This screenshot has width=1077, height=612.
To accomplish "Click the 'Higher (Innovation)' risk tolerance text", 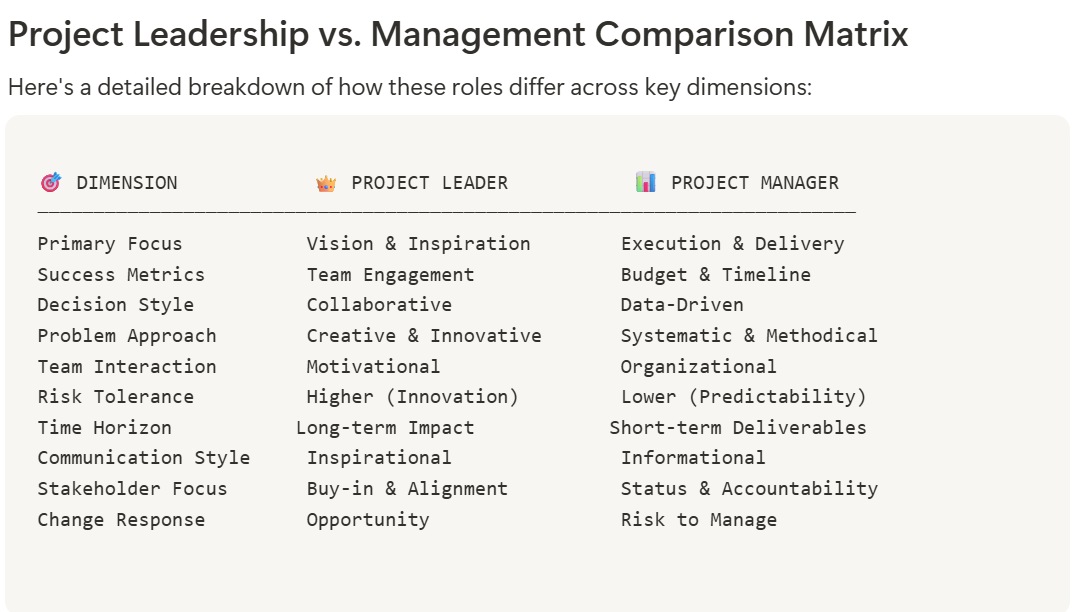I will click(412, 397).
